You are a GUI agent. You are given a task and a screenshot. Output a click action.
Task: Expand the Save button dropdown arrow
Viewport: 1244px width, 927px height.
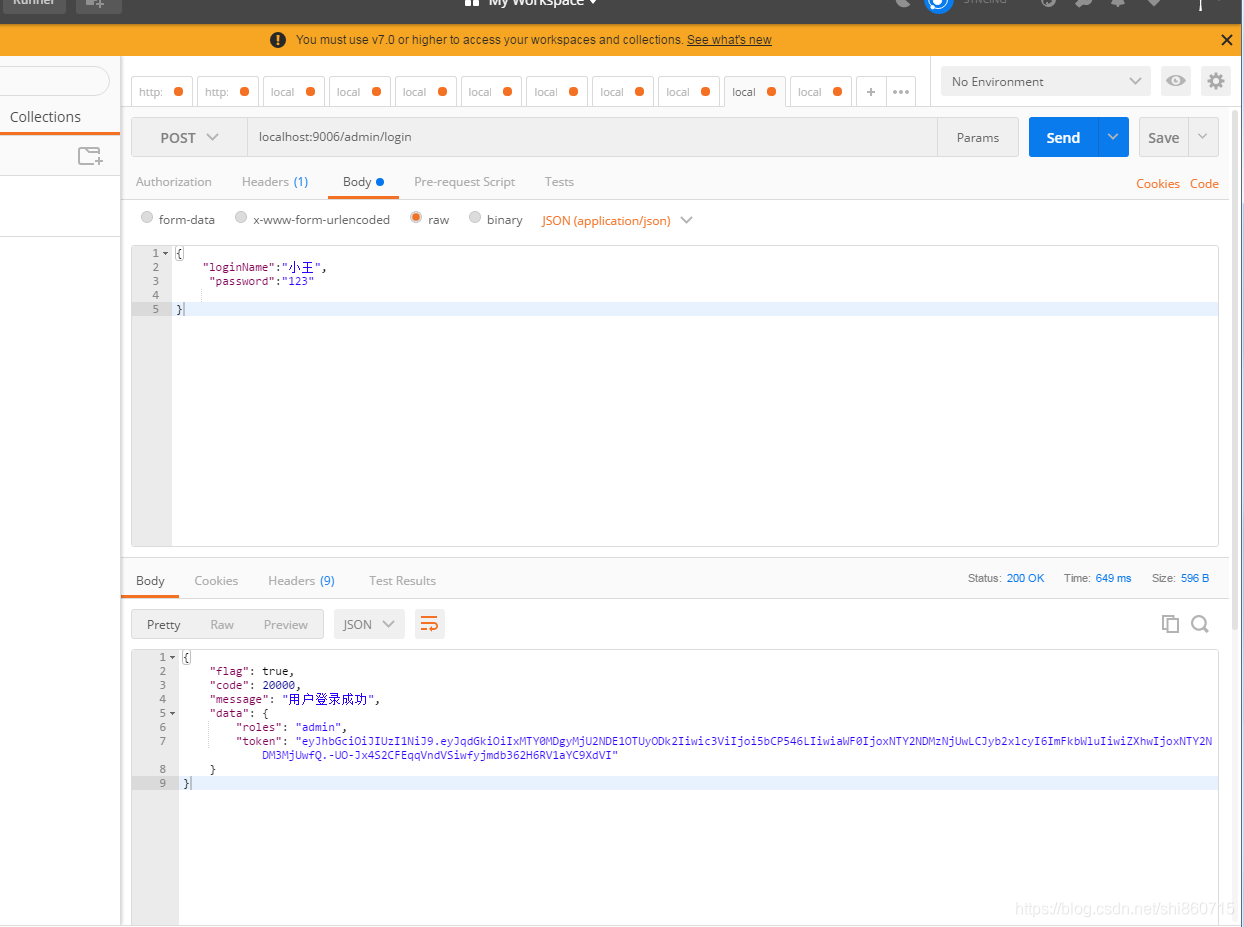[x=1203, y=137]
